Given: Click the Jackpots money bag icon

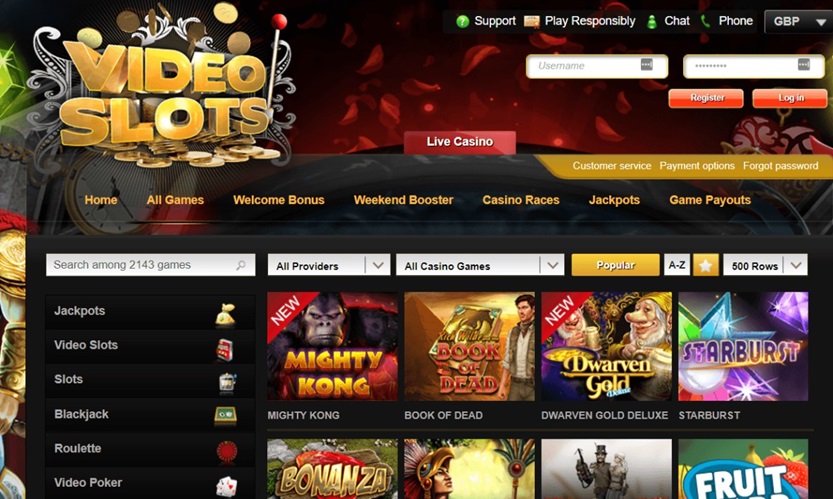Looking at the screenshot, I should pyautogui.click(x=226, y=314).
